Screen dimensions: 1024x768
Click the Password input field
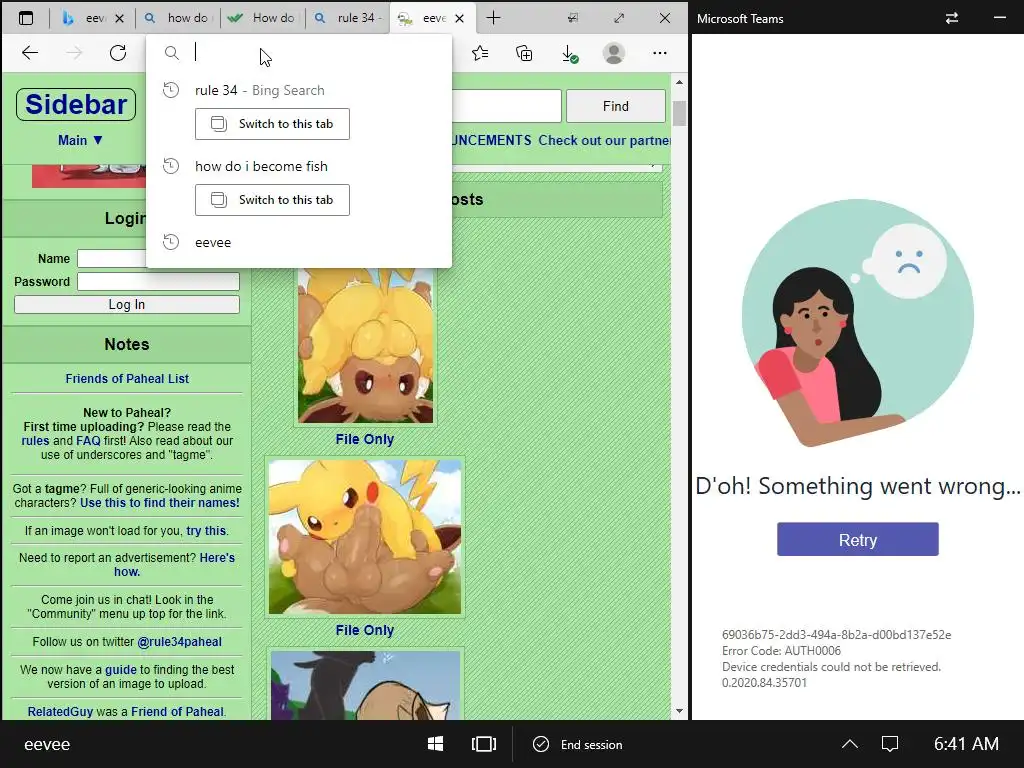coord(158,281)
